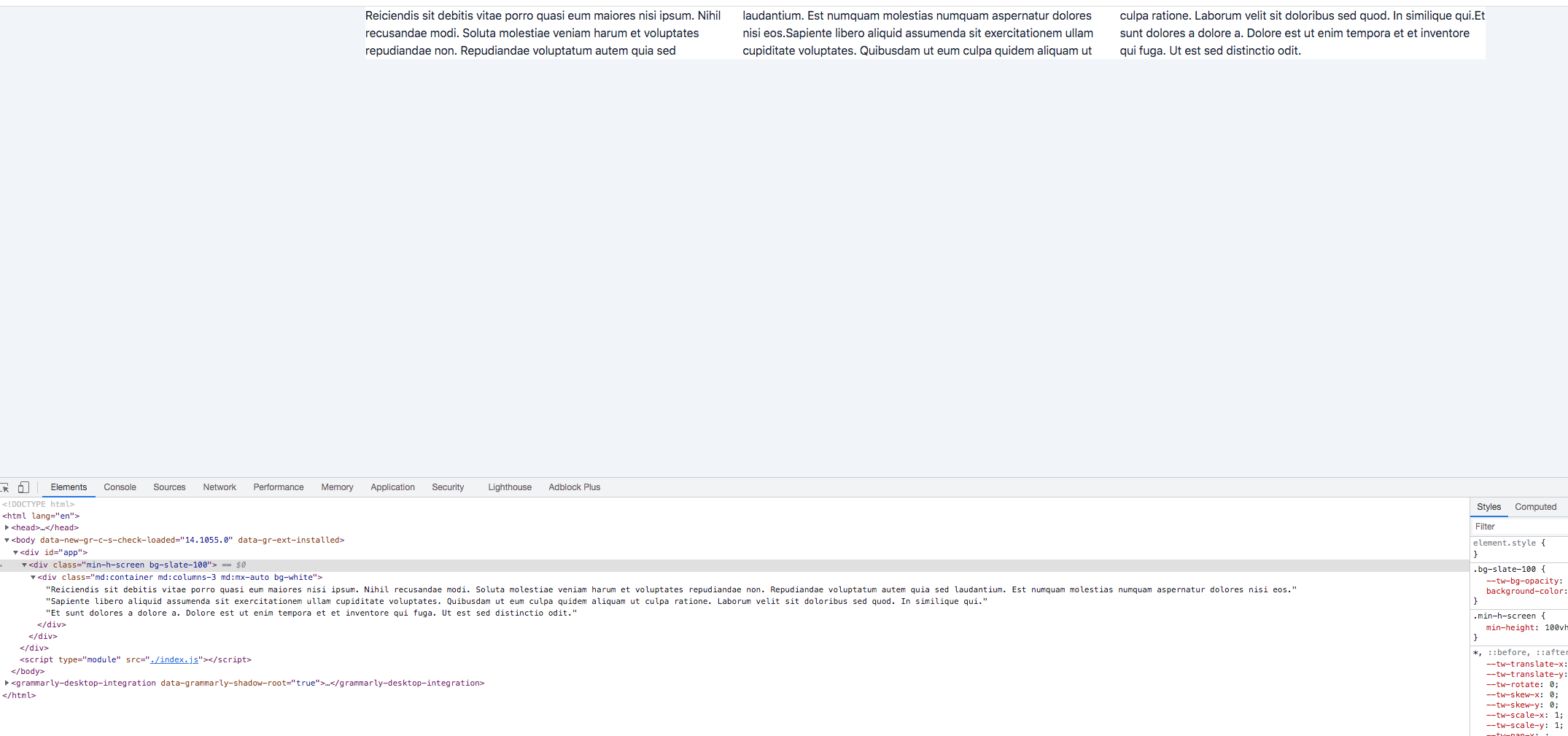The height and width of the screenshot is (736, 1568).
Task: Toggle the device toolbar emulation icon
Action: coord(23,487)
